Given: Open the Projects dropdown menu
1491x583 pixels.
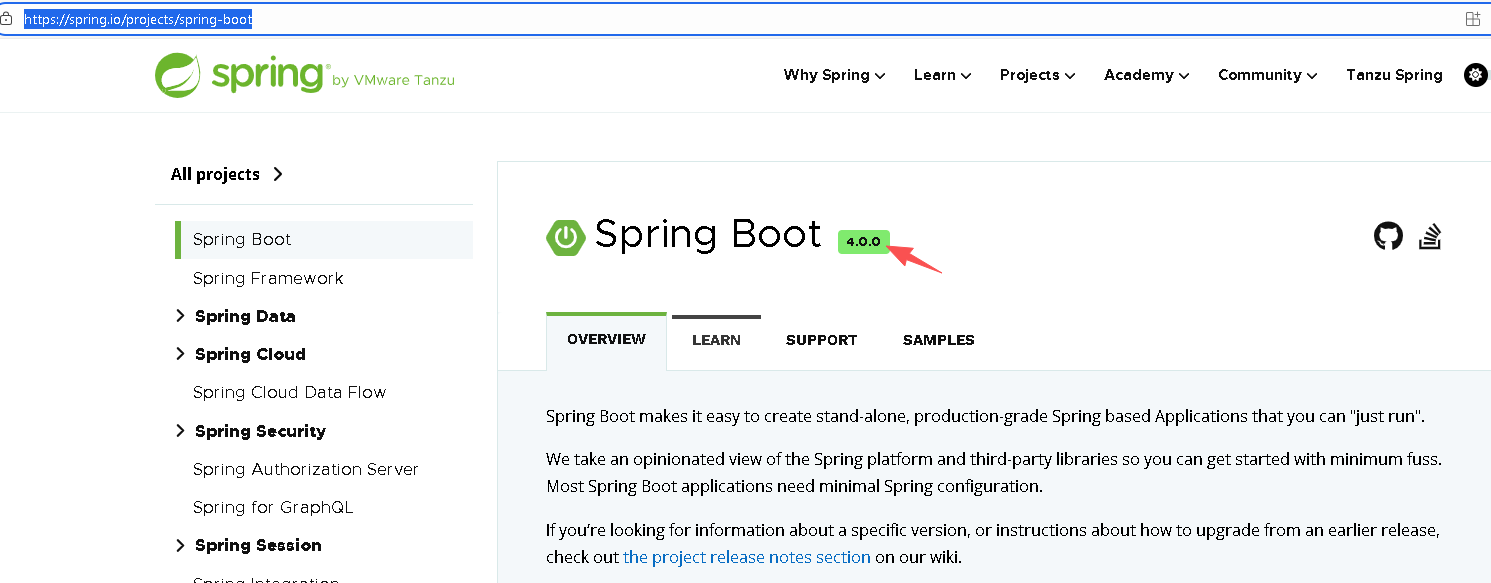Looking at the screenshot, I should point(1037,75).
